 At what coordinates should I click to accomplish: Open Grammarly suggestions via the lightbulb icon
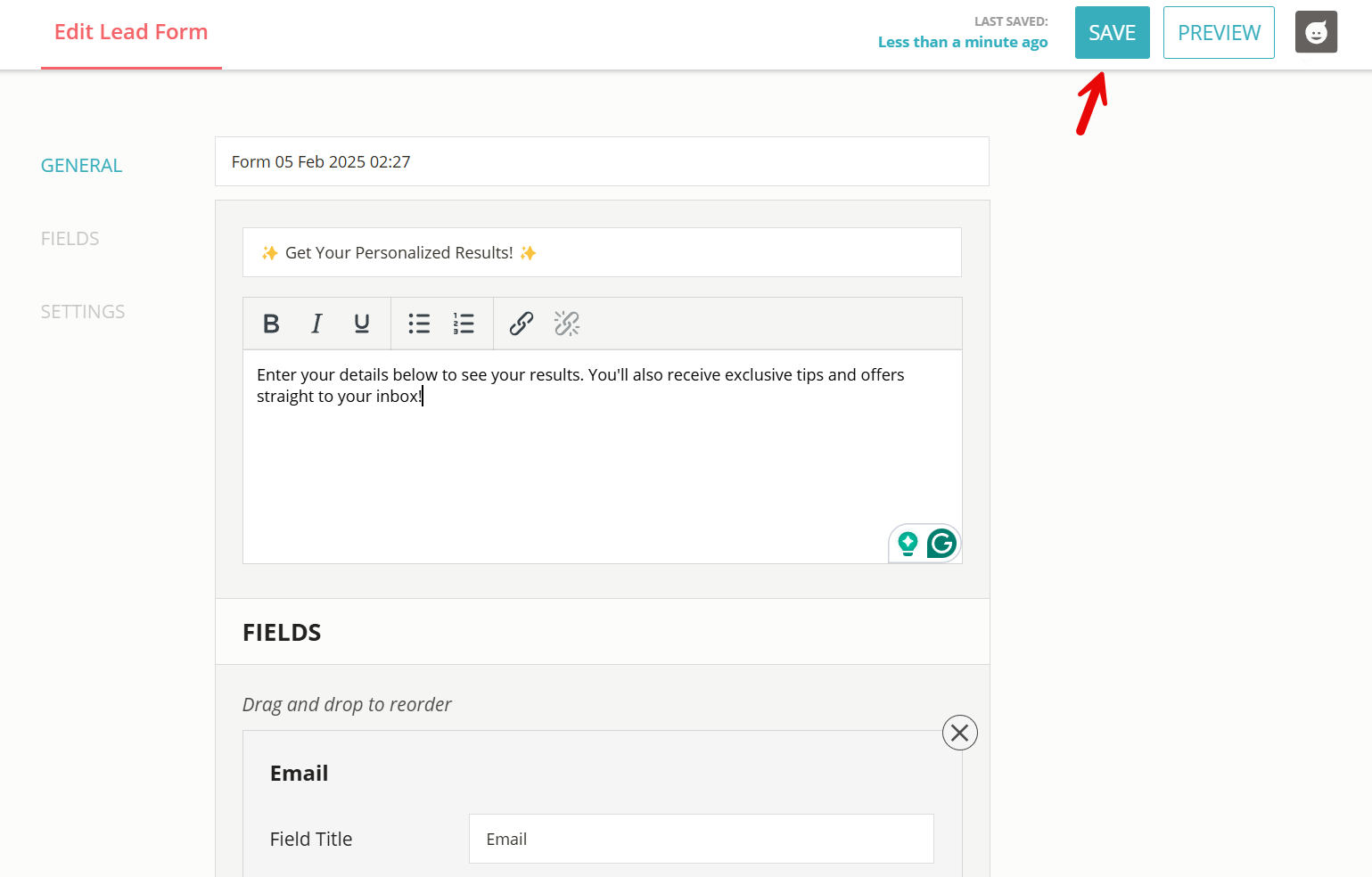908,543
